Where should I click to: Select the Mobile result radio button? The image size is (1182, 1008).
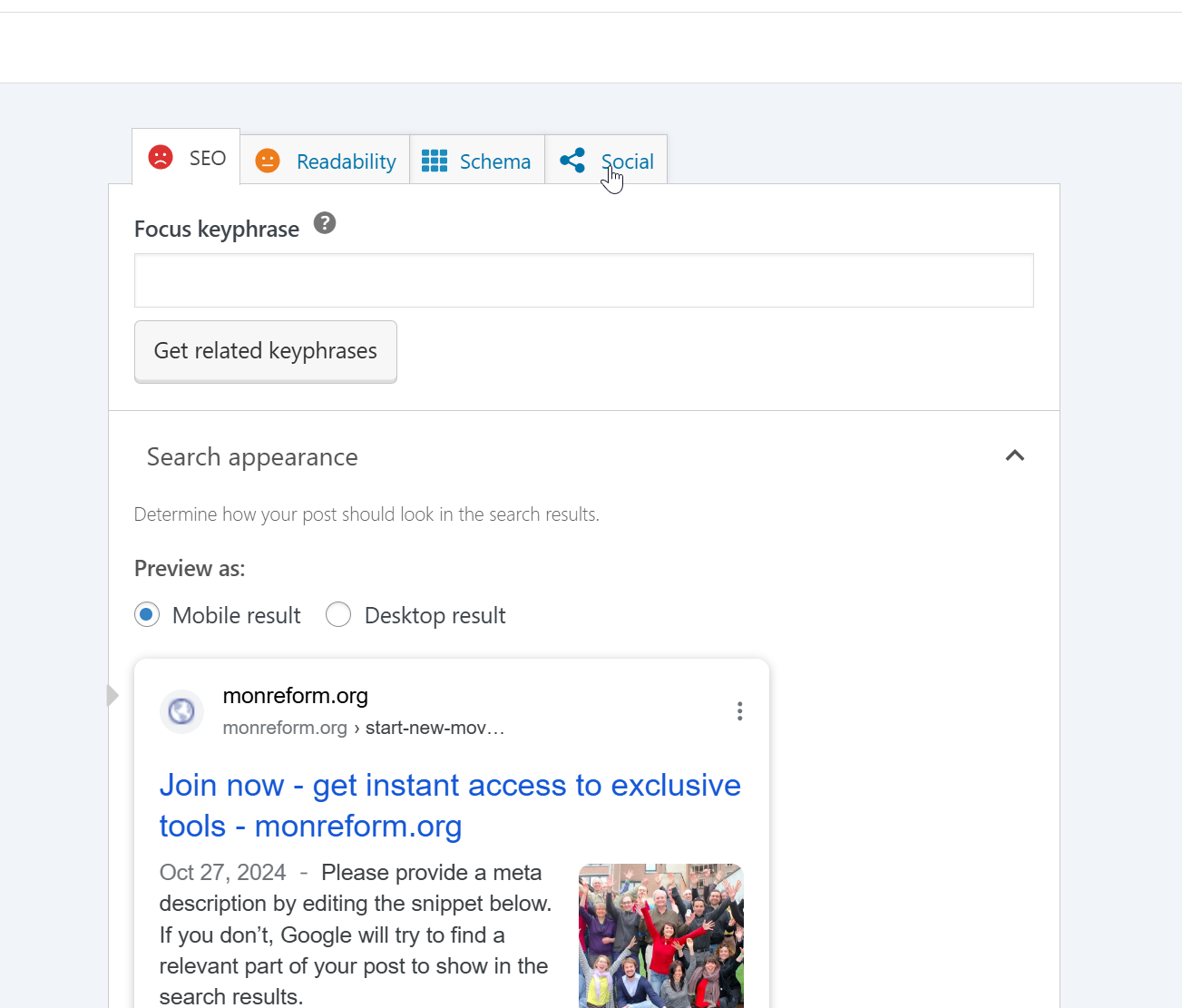pyautogui.click(x=147, y=614)
